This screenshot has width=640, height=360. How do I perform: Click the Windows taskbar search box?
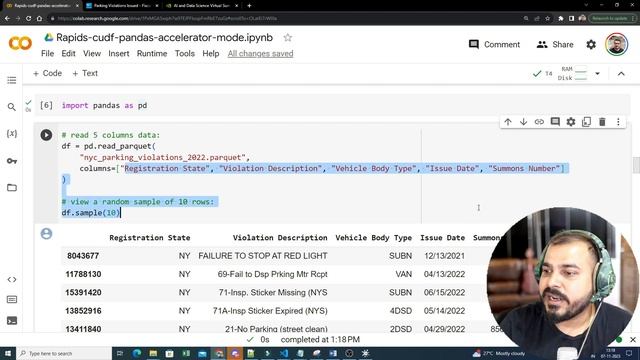click(64, 353)
